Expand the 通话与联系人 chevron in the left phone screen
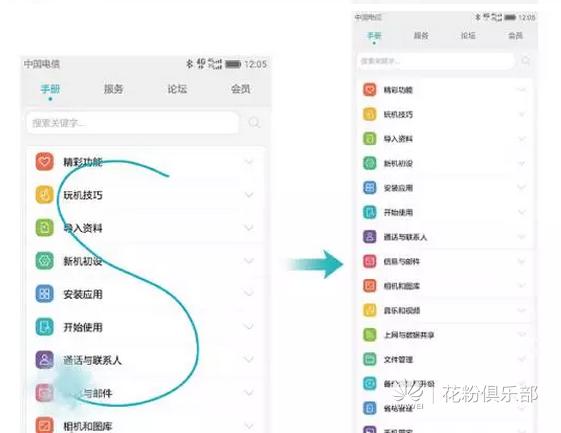The width and height of the screenshot is (561, 433). pos(249,360)
